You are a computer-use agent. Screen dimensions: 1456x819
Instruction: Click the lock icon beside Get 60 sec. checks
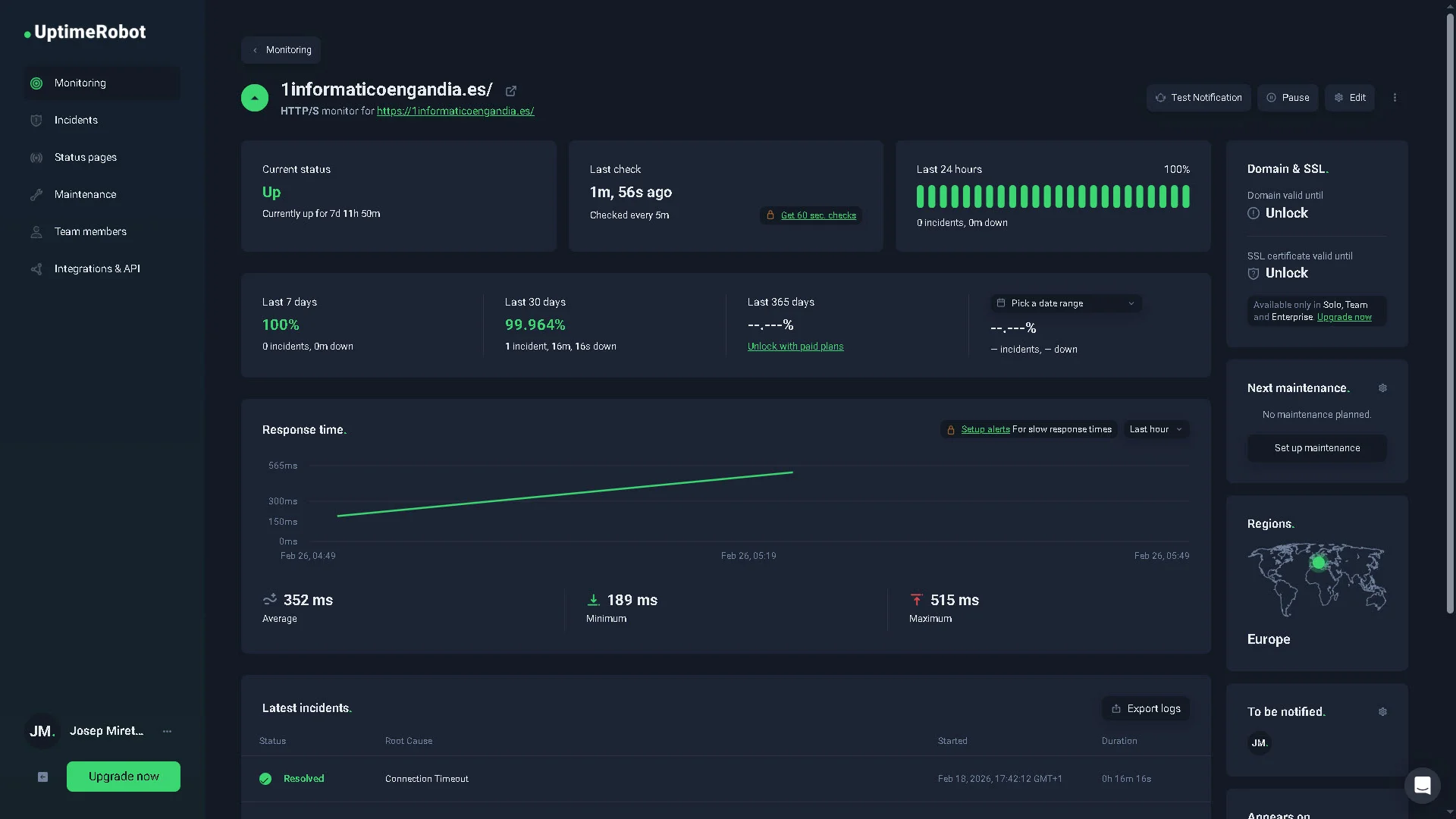(x=770, y=215)
